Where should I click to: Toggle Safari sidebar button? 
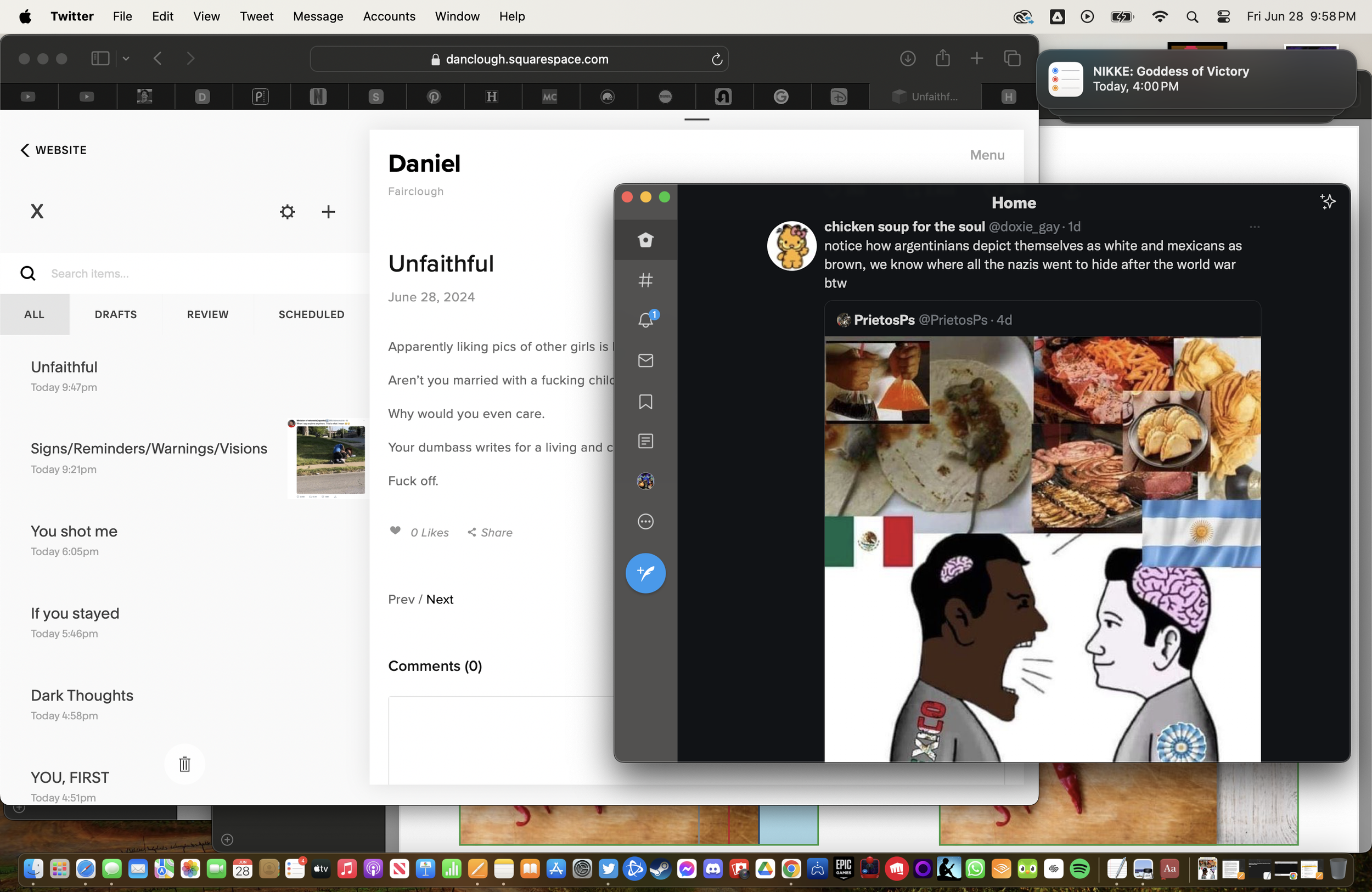(x=100, y=58)
